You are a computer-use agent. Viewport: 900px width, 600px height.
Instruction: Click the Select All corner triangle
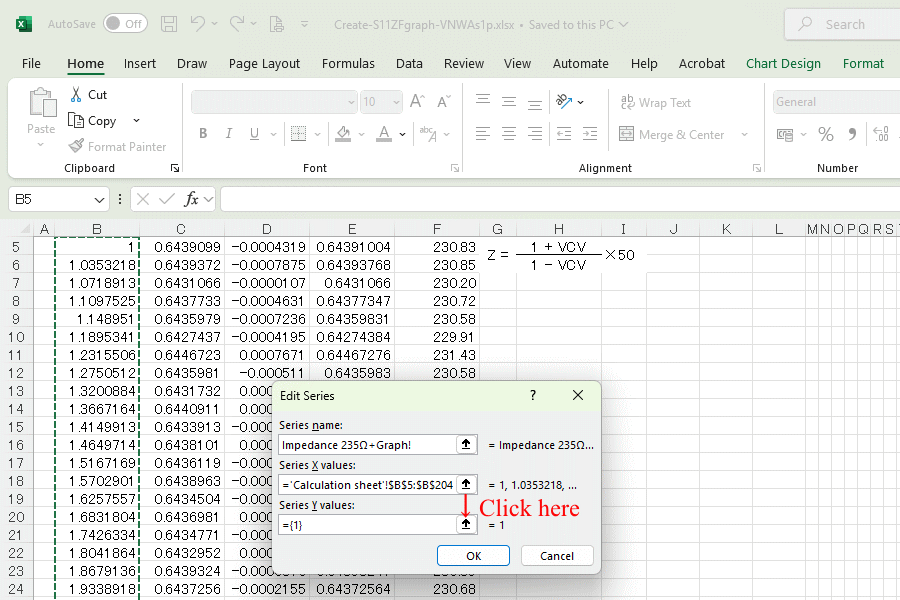tap(25, 229)
